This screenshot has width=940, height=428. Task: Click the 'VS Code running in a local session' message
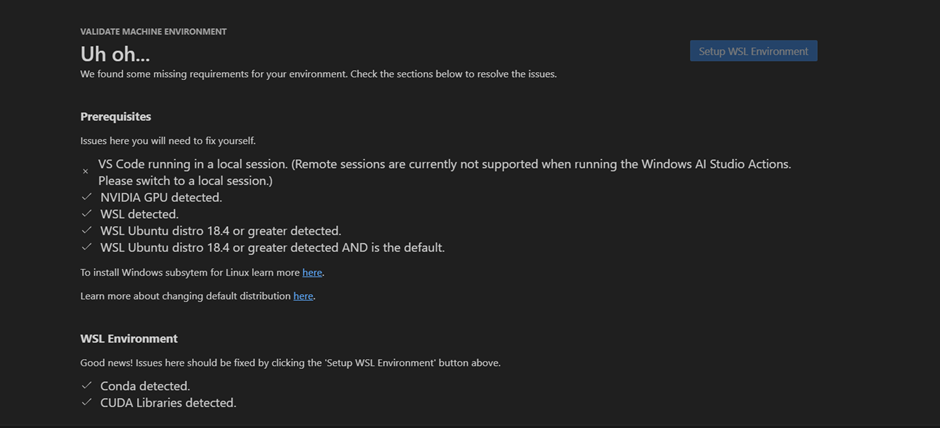tap(444, 164)
